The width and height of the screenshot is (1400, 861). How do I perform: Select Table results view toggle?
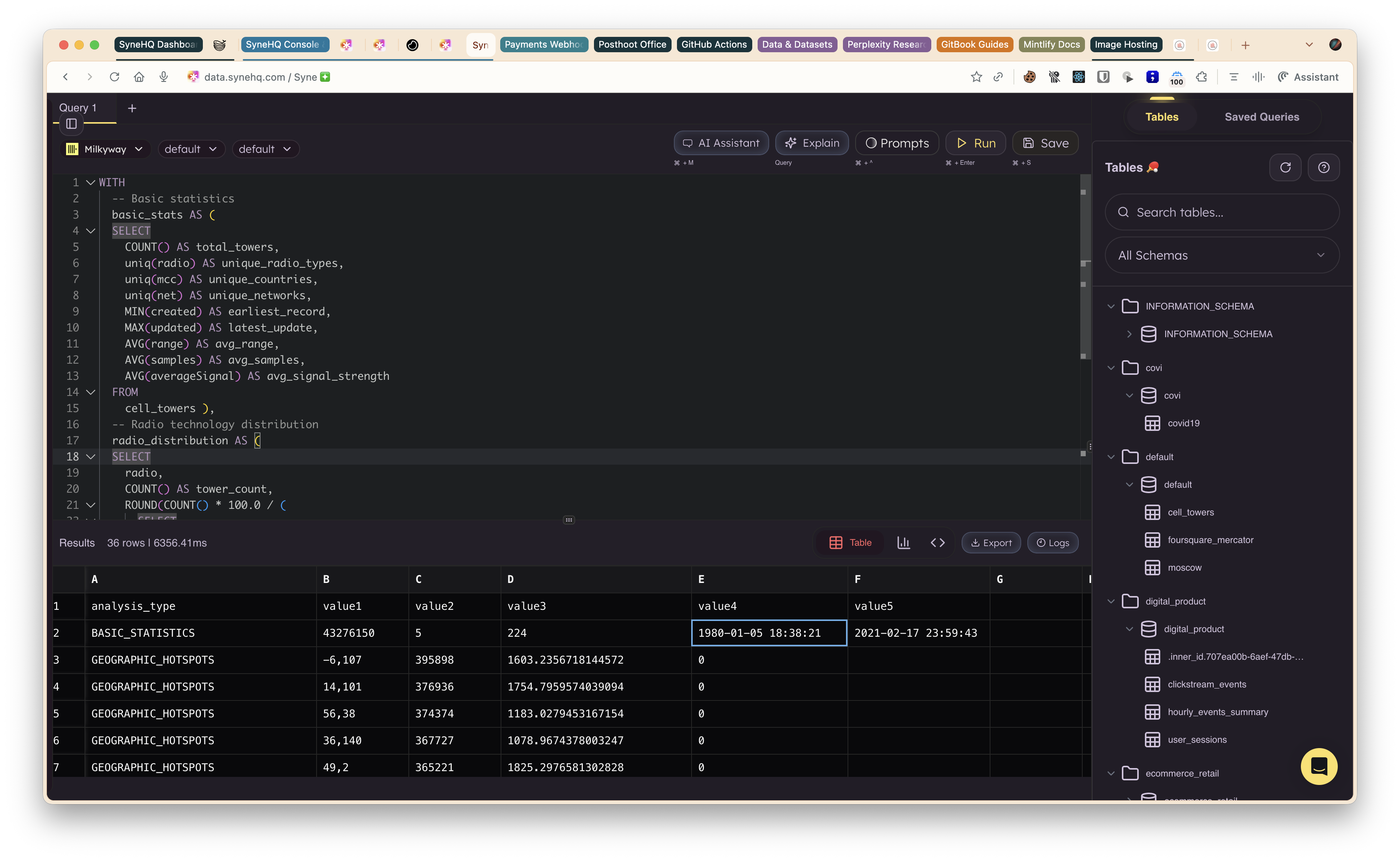click(x=850, y=543)
